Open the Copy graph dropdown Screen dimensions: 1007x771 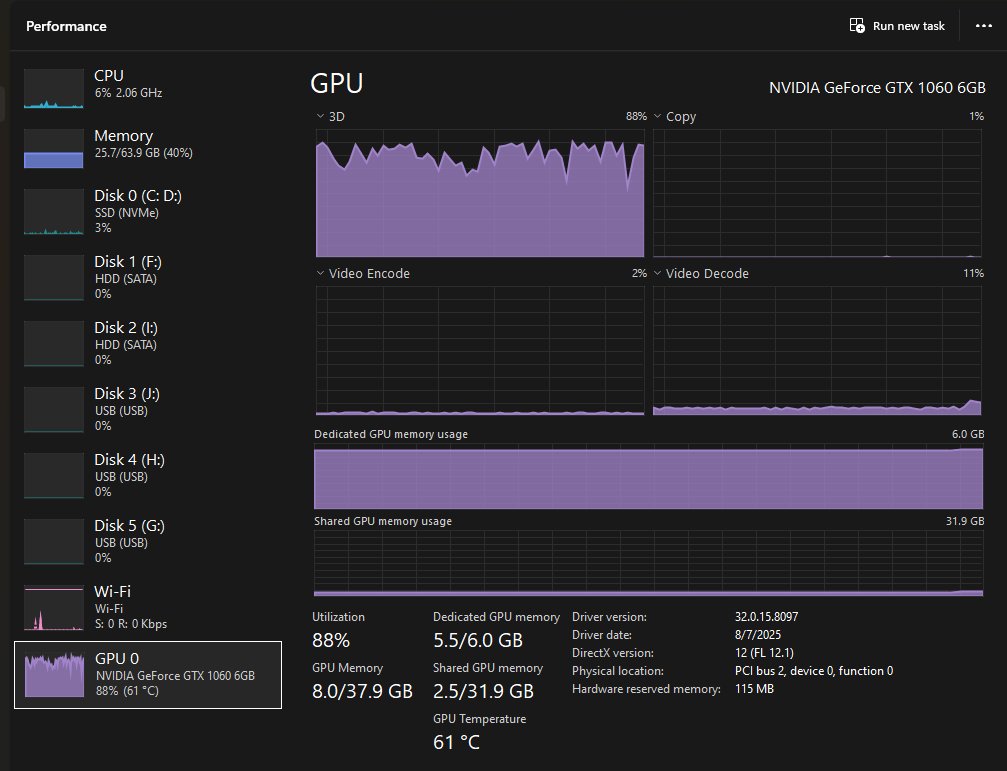coord(657,116)
